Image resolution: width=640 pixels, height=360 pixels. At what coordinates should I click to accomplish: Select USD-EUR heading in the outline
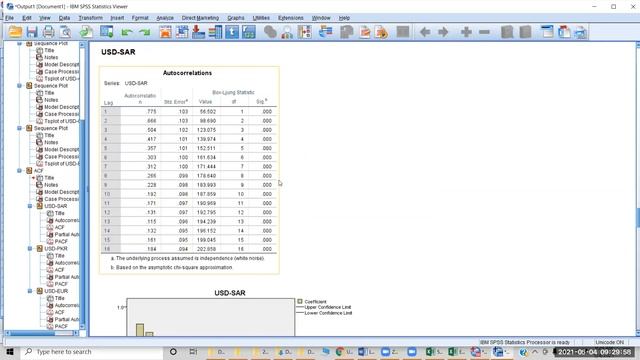tap(56, 291)
